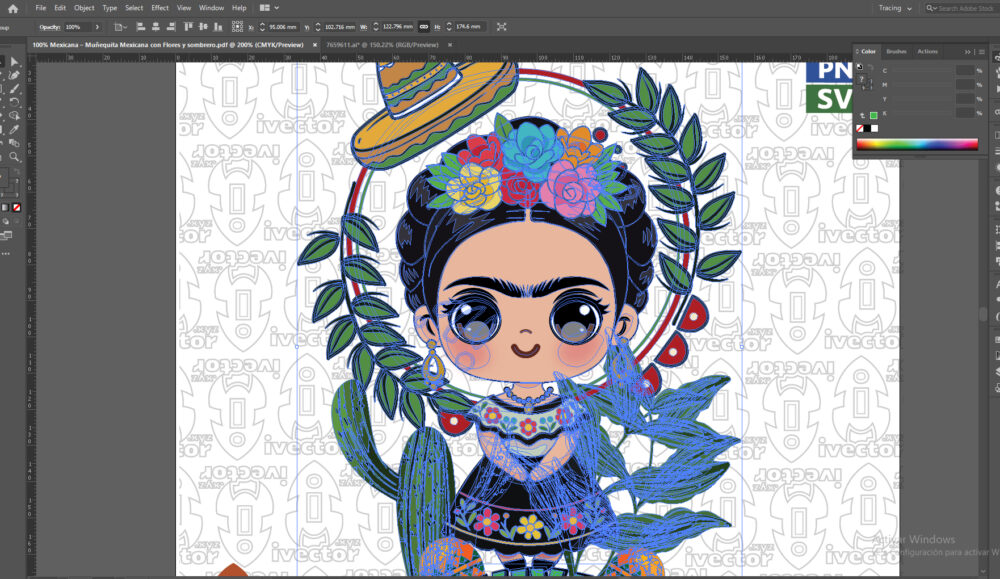Screen dimensions: 1000x579
Task: Switch to the Actions panel tab
Action: [x=927, y=52]
